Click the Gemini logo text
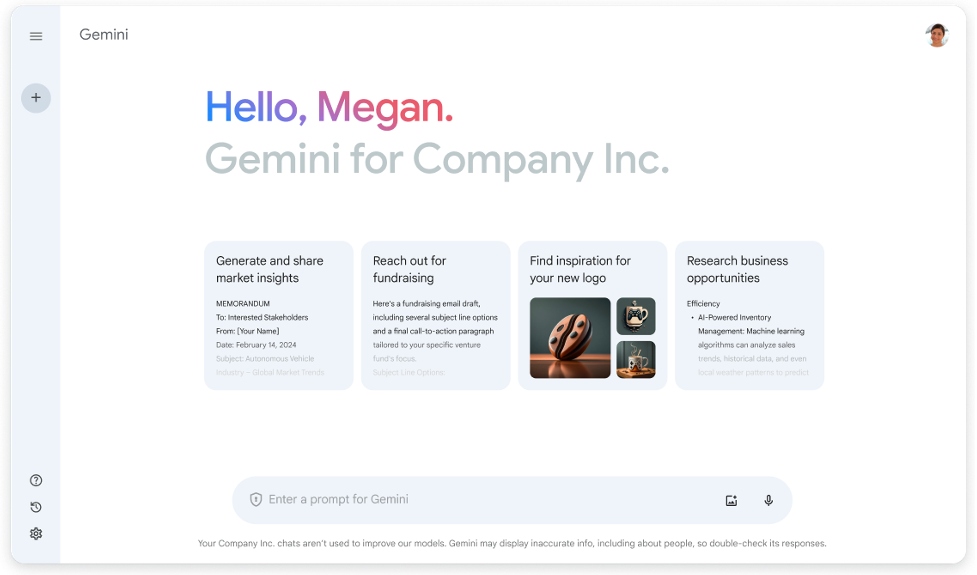 pos(103,35)
